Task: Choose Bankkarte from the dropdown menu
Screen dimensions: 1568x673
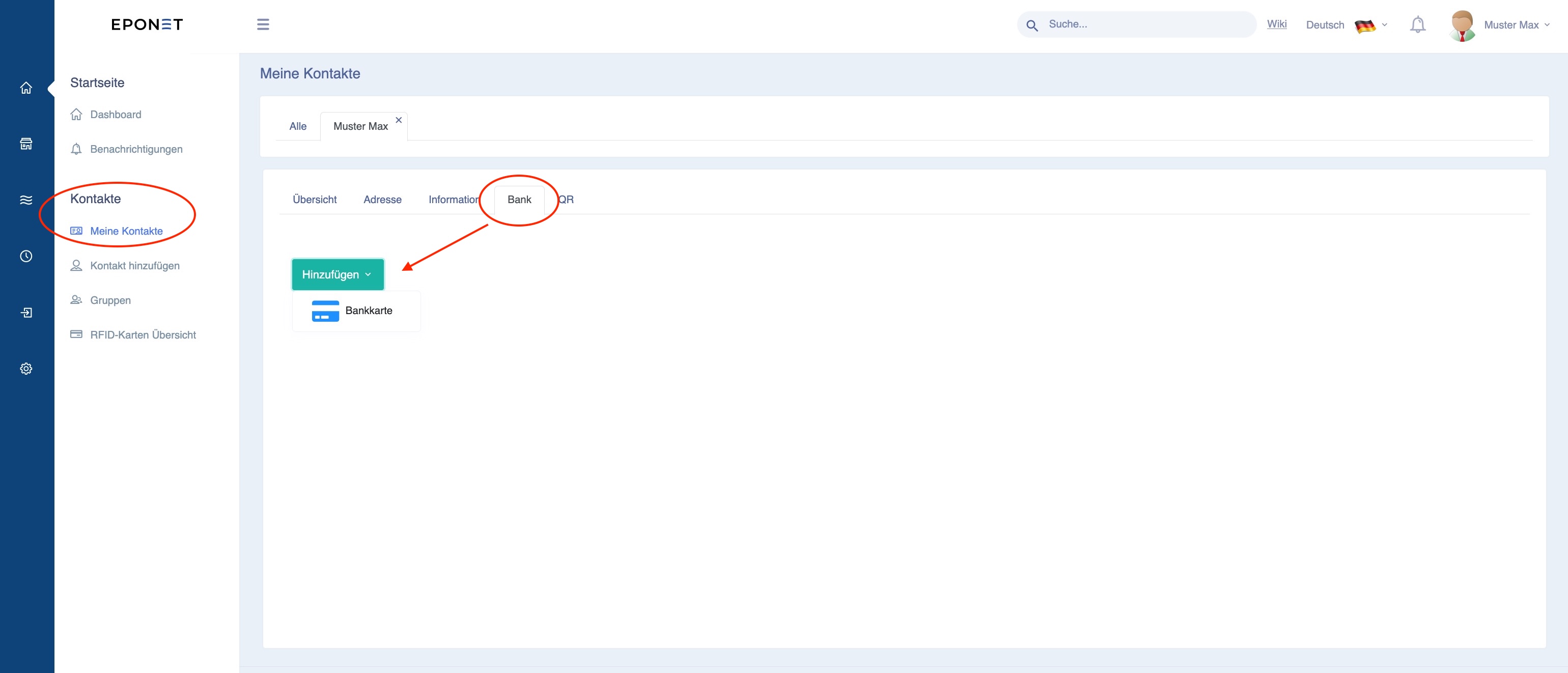Action: coord(356,311)
